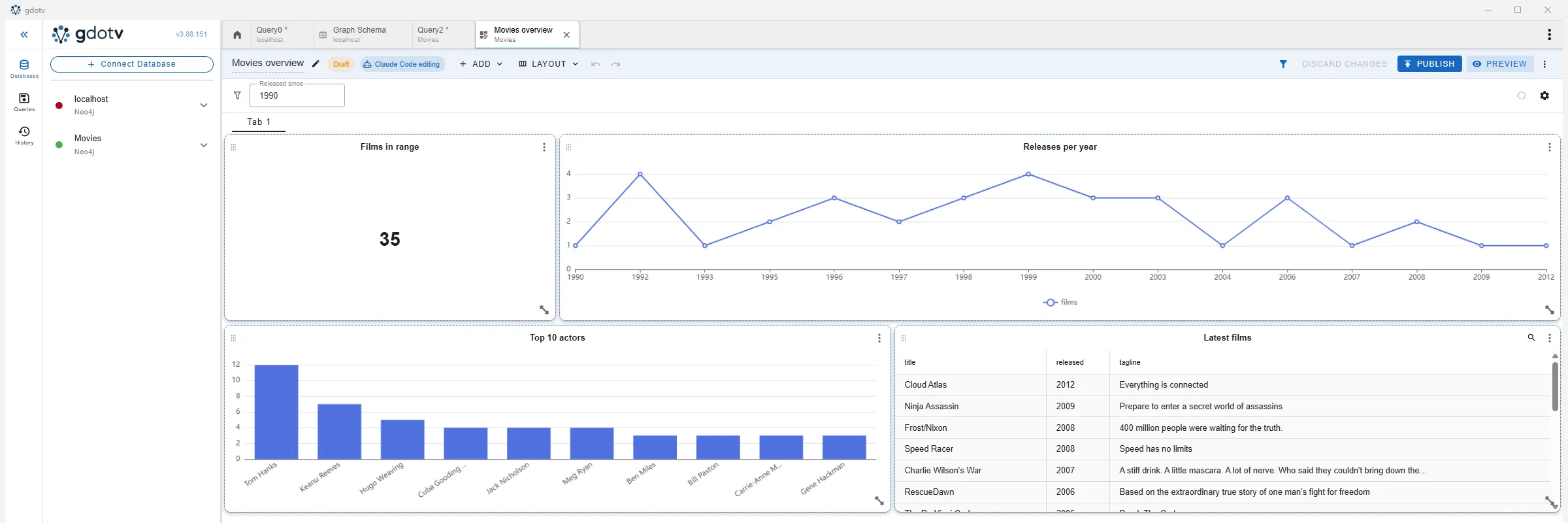1568x523 pixels.
Task: Expand the Movies database entry
Action: coord(204,145)
